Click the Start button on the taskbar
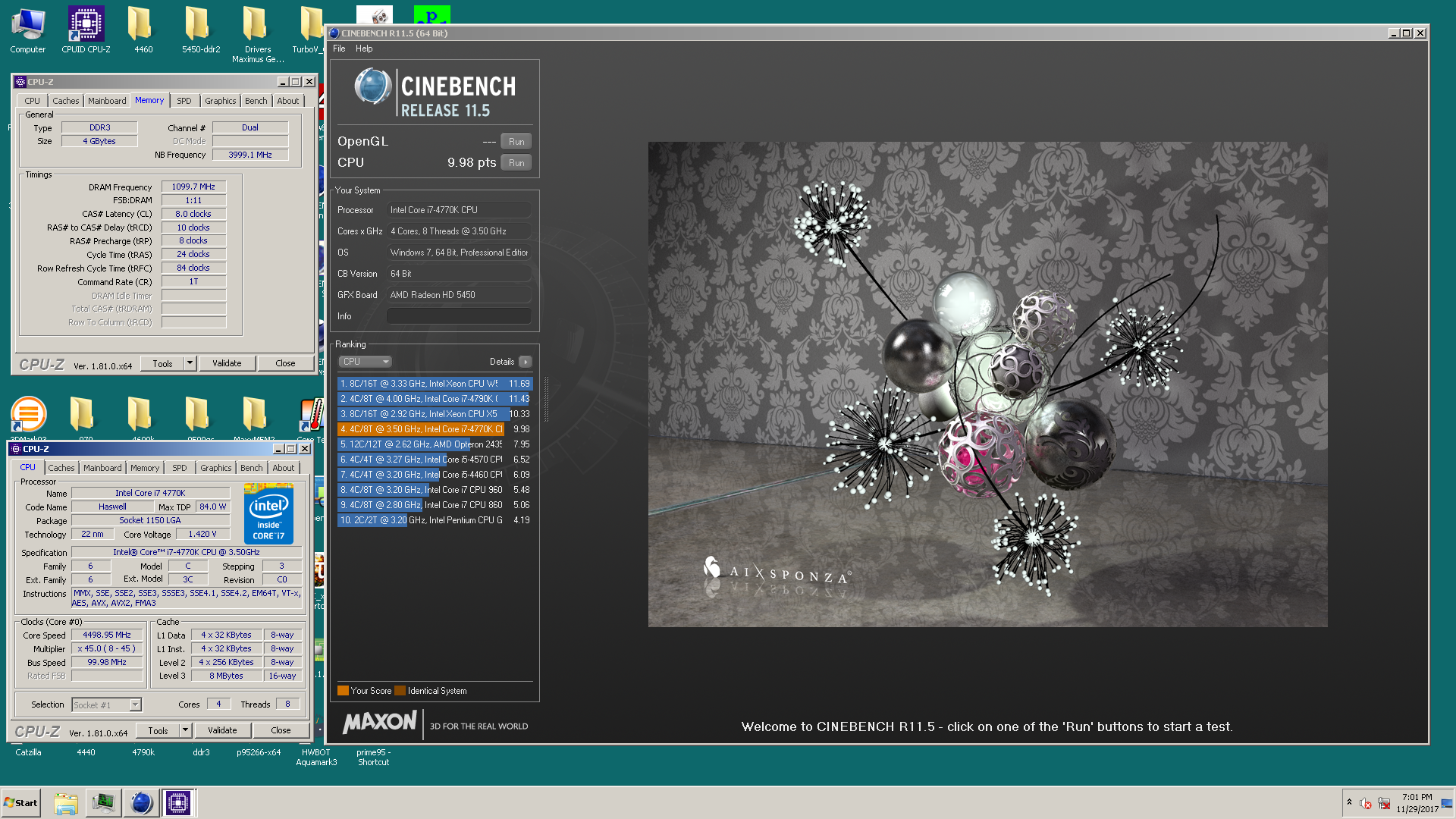 tap(21, 803)
